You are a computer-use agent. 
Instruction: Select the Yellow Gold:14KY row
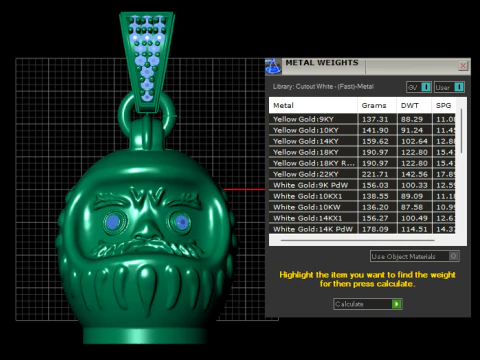(x=362, y=141)
